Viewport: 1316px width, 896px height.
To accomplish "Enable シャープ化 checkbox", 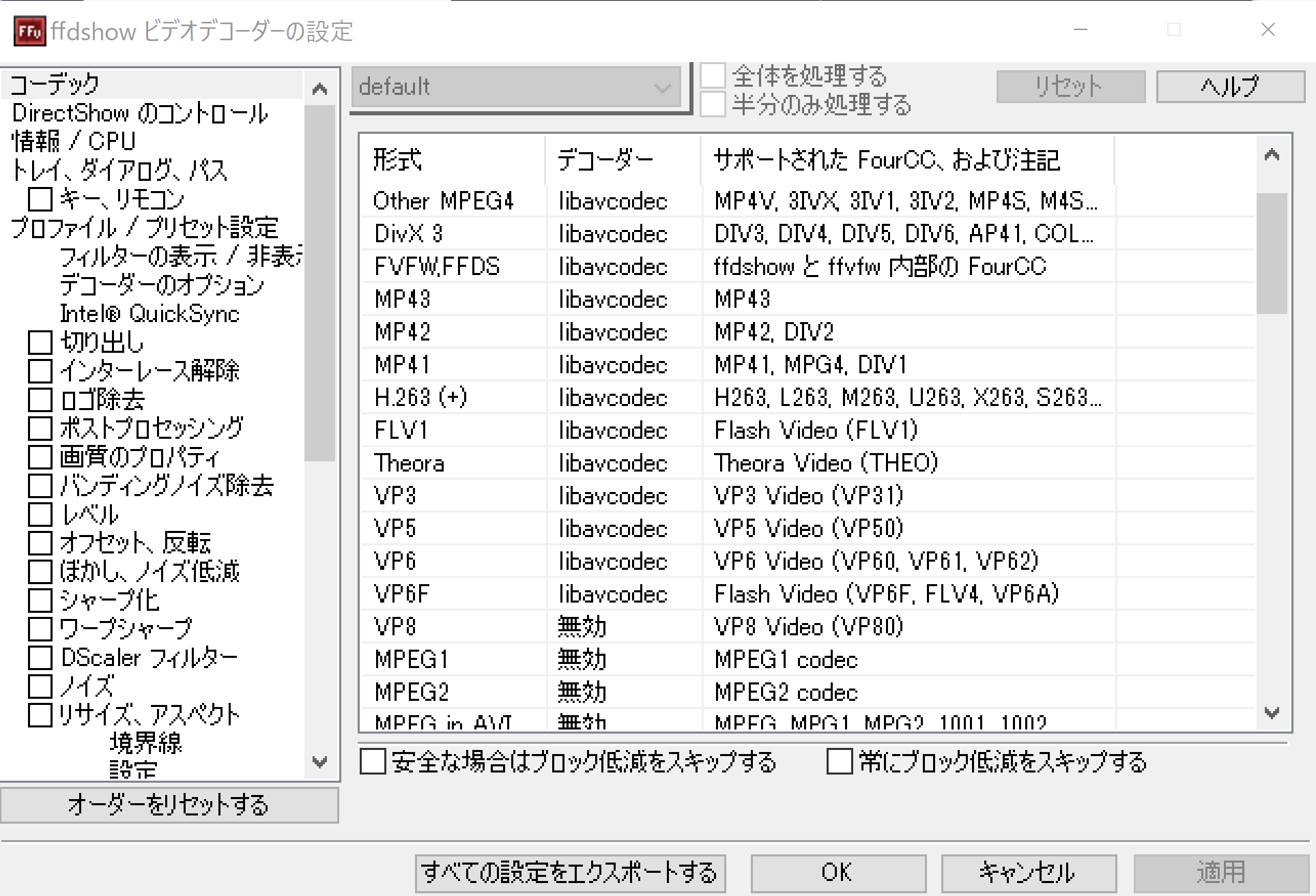I will 40,601.
